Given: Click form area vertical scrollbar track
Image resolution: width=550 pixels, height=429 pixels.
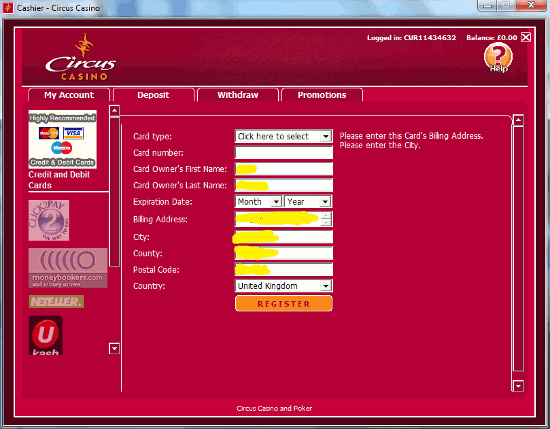Looking at the screenshot, I should click(x=518, y=249).
